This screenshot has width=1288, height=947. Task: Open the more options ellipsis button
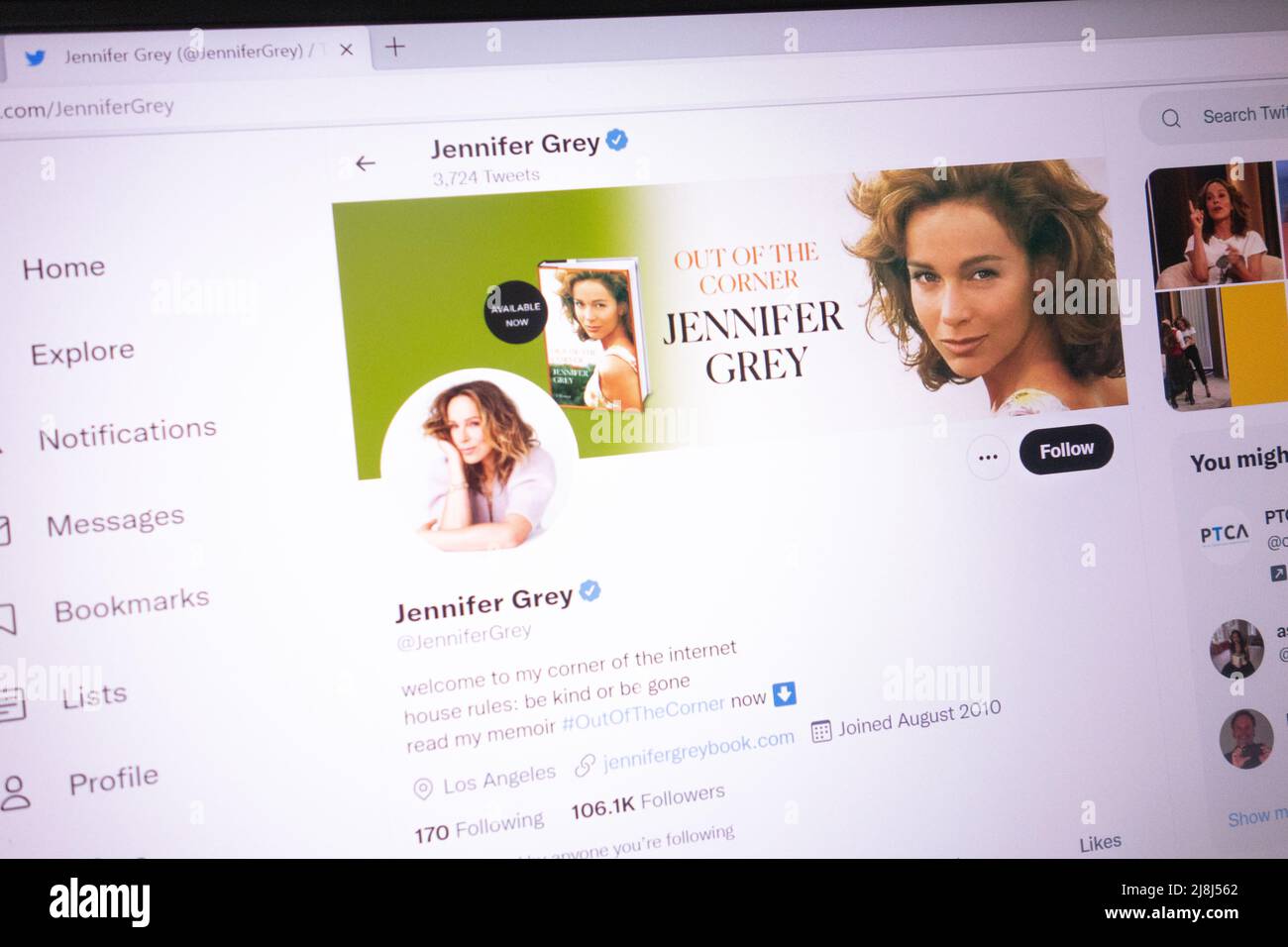click(988, 458)
